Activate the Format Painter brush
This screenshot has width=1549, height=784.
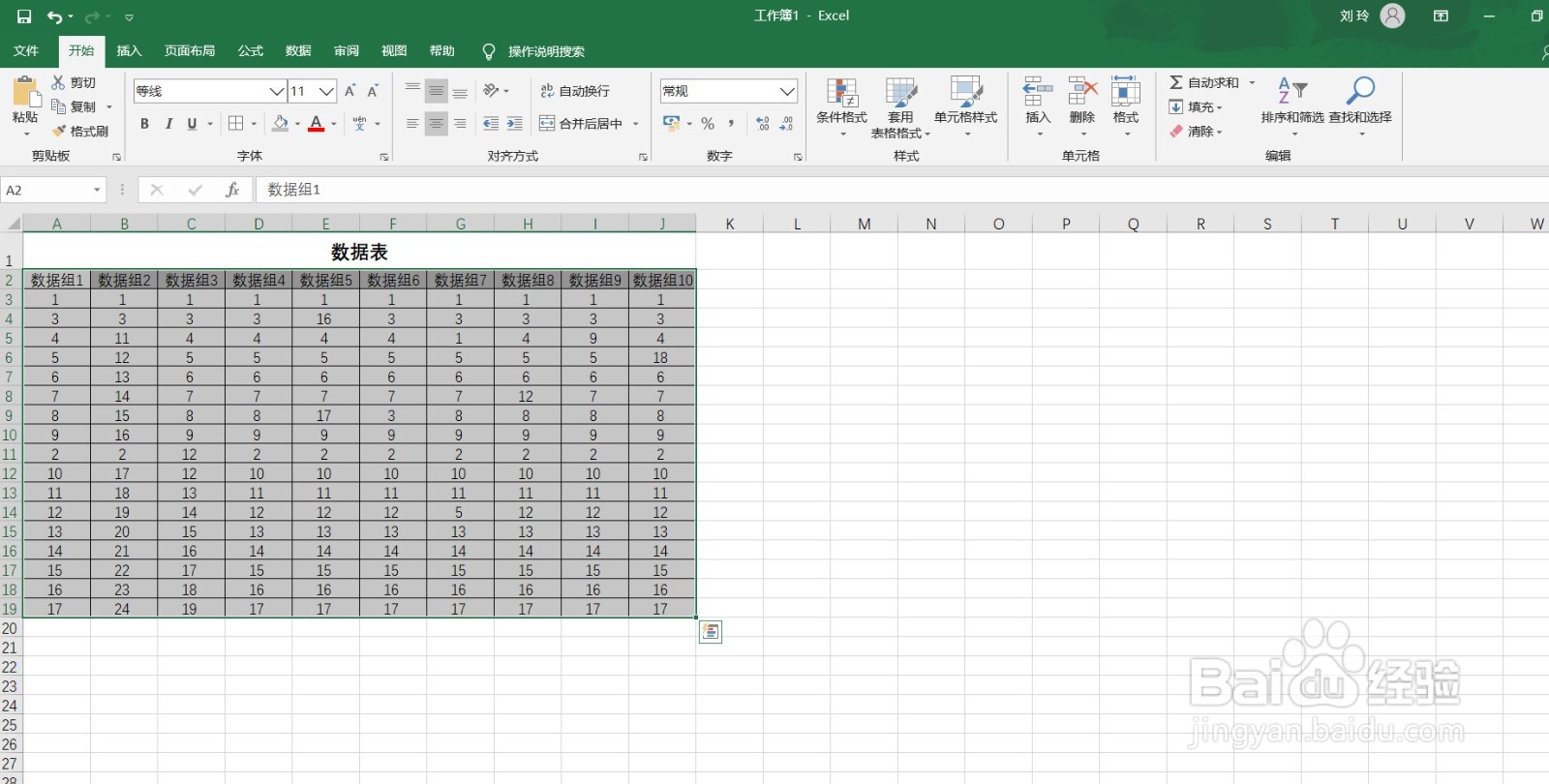(x=59, y=131)
